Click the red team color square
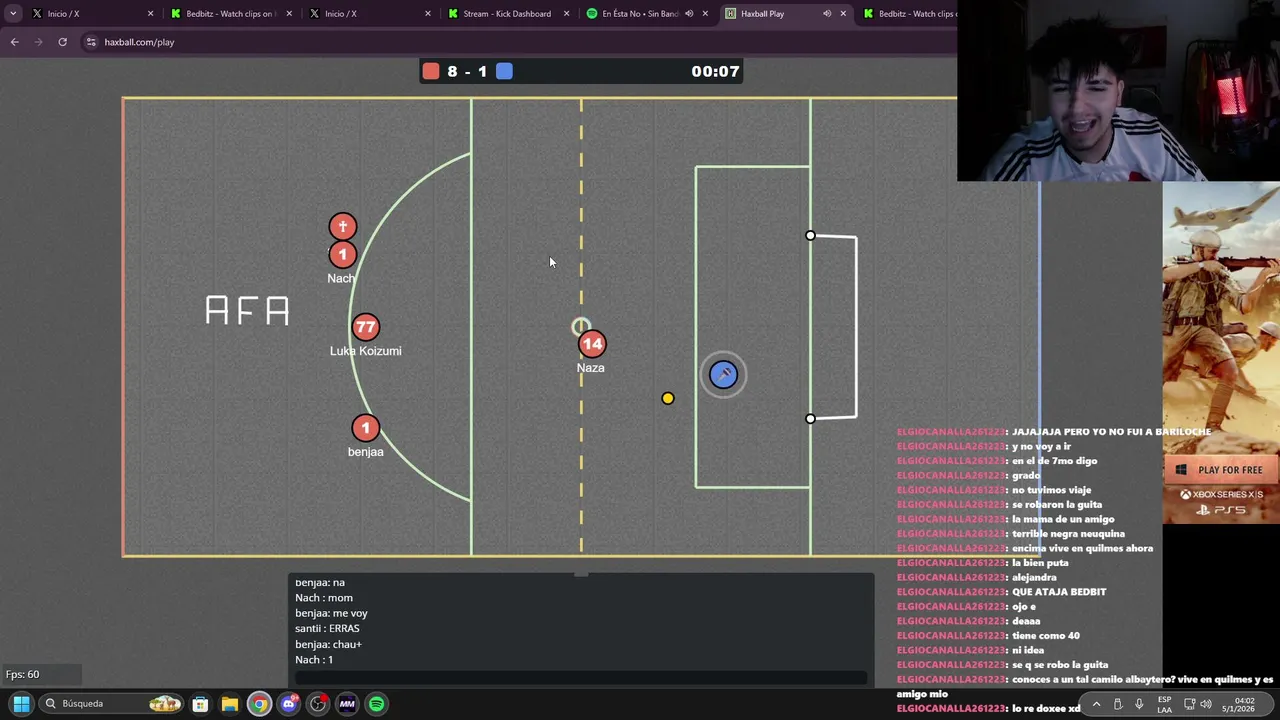Screen dimensions: 1280x720 [x=431, y=71]
